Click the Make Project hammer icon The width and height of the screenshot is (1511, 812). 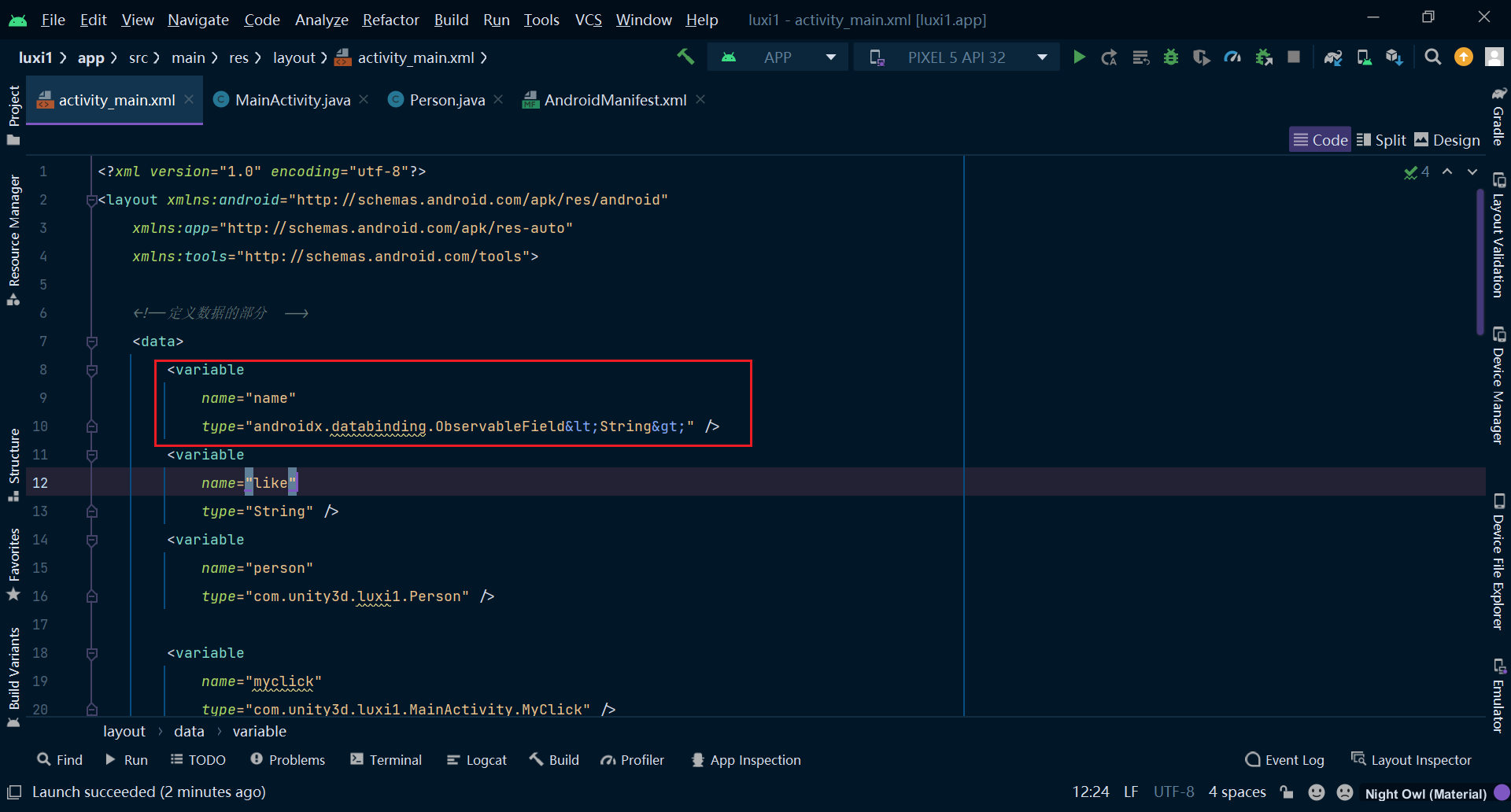coord(685,57)
